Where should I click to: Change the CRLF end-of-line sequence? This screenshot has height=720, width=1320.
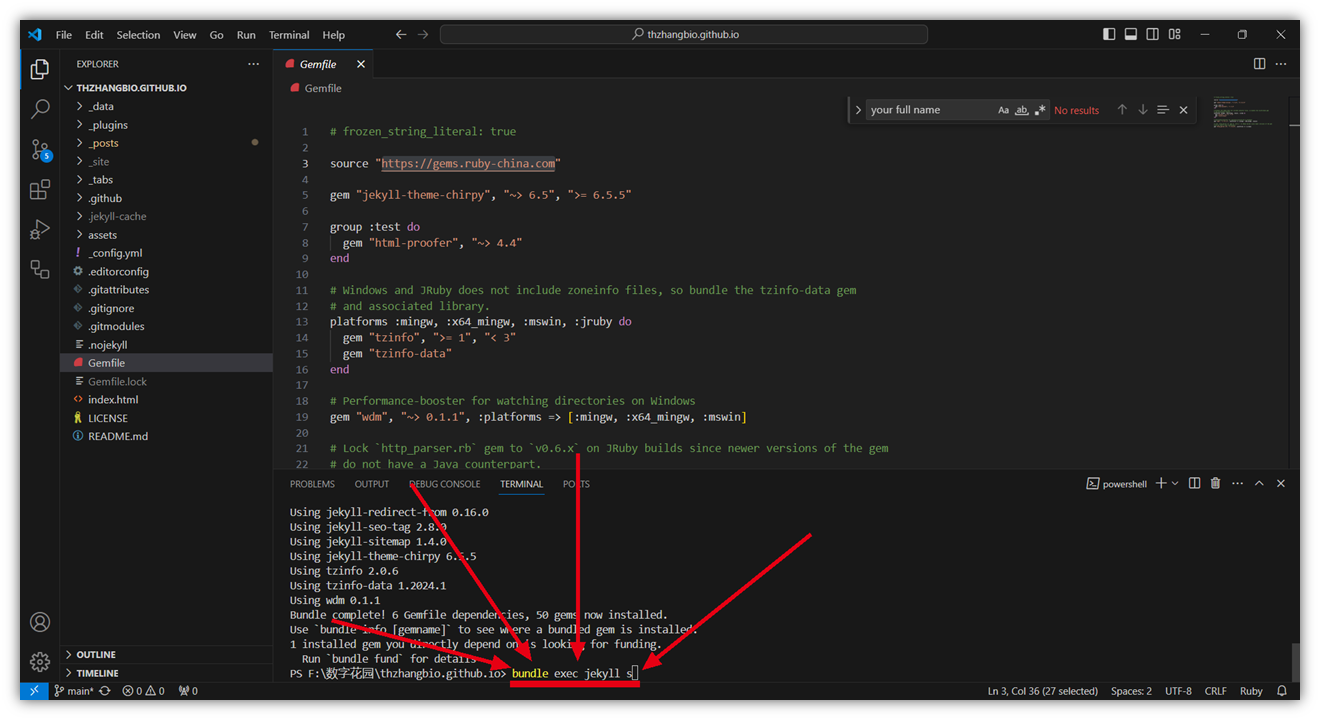coord(1215,691)
